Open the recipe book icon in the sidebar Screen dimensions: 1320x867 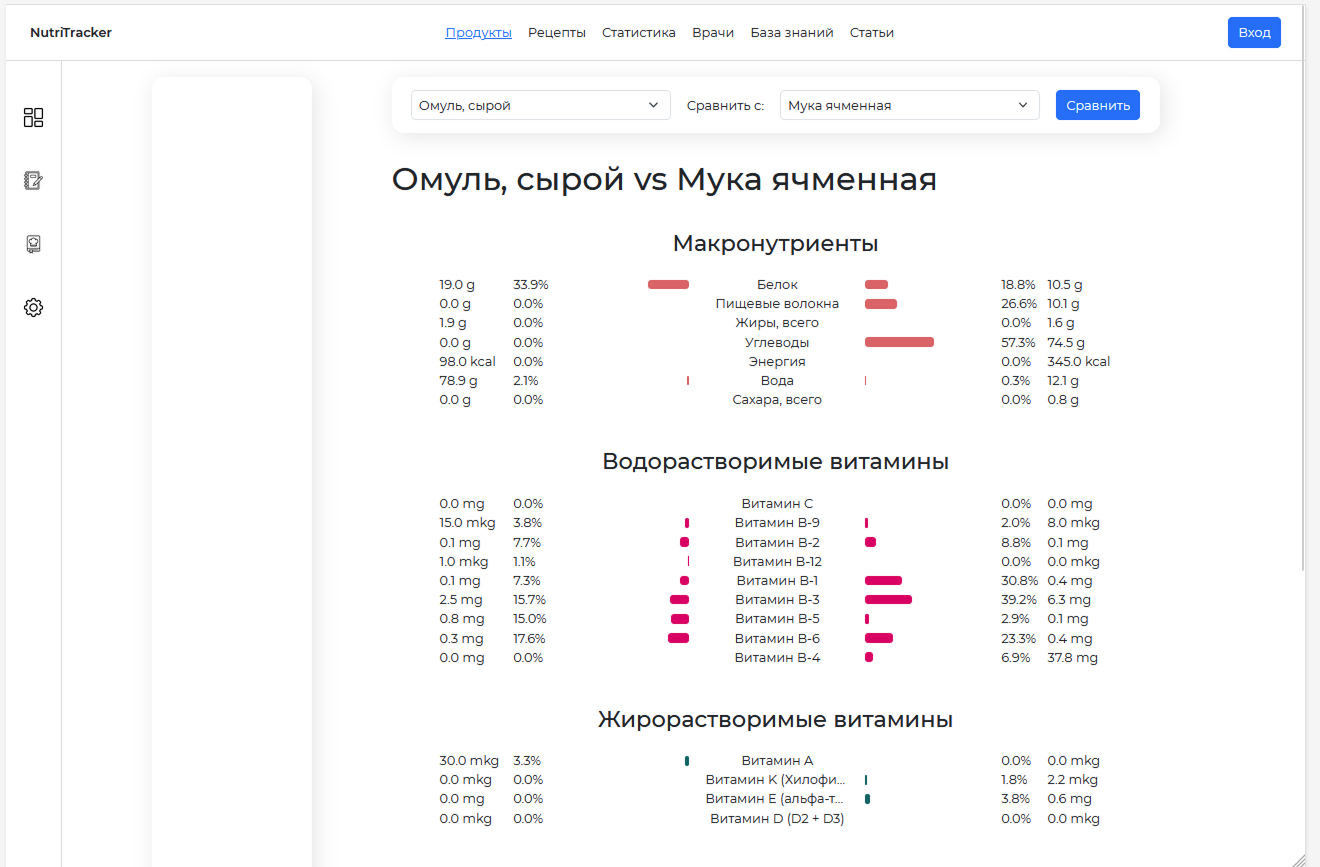[33, 244]
